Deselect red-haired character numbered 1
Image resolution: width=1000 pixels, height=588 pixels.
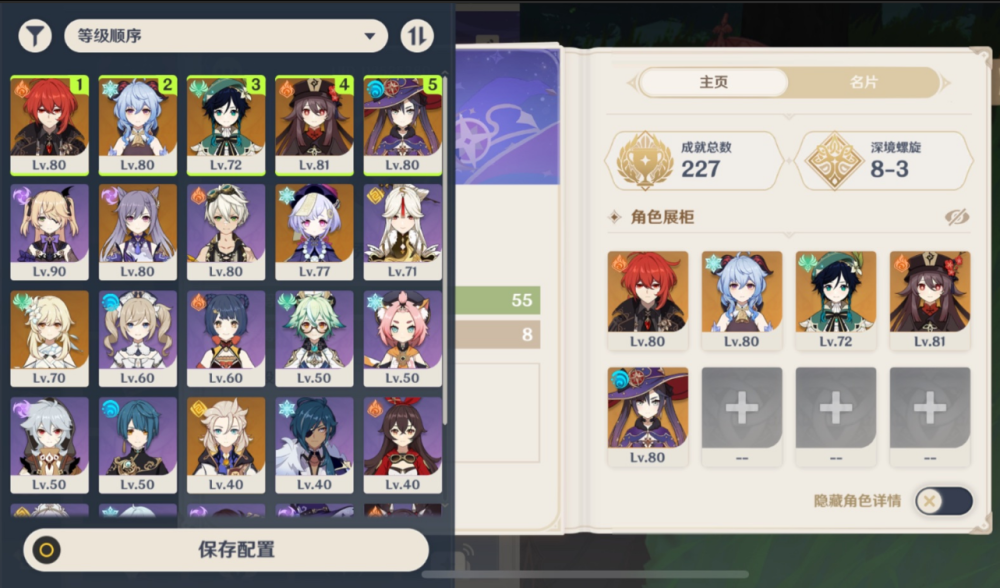pyautogui.click(x=49, y=125)
